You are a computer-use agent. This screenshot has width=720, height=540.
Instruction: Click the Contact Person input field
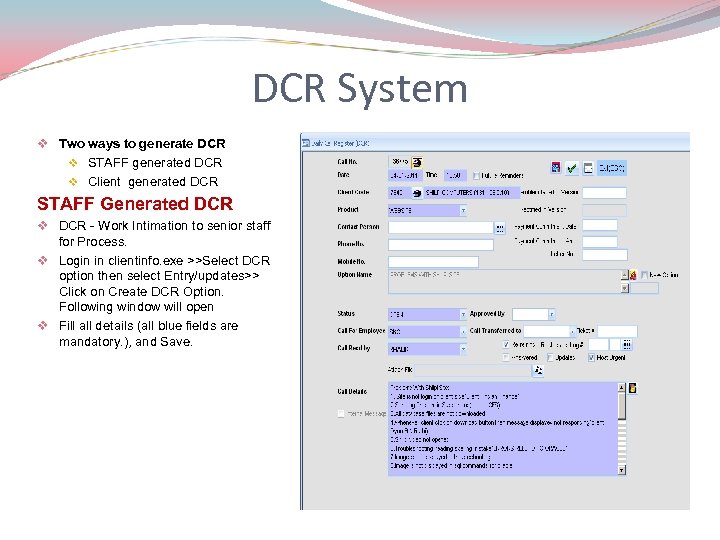click(441, 227)
